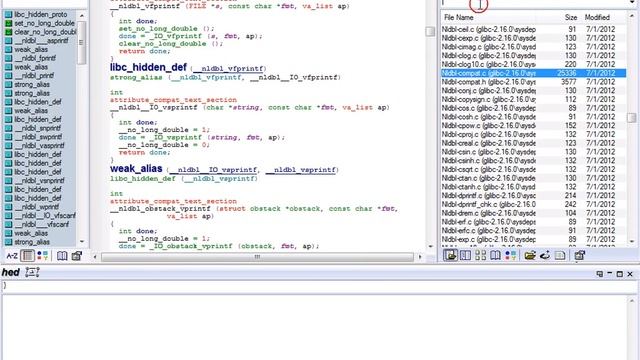The image size is (640, 360).
Task: Toggle symbol window tree view icon
Action: click(x=28, y=256)
